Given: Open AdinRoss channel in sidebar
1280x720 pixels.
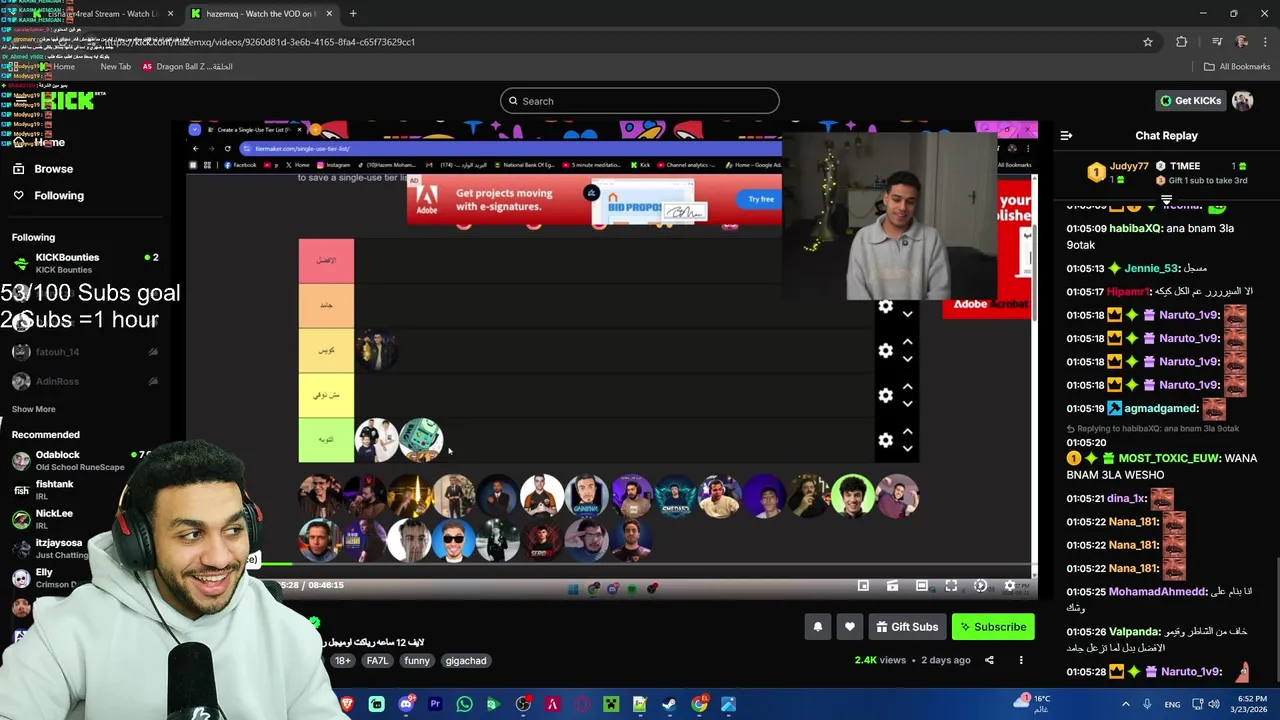Looking at the screenshot, I should point(85,381).
